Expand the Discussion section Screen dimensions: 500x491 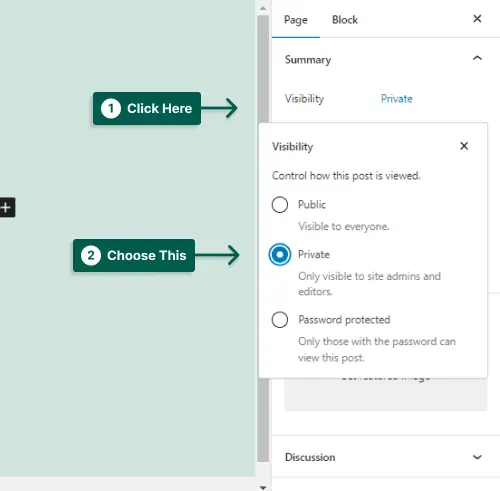coord(477,457)
